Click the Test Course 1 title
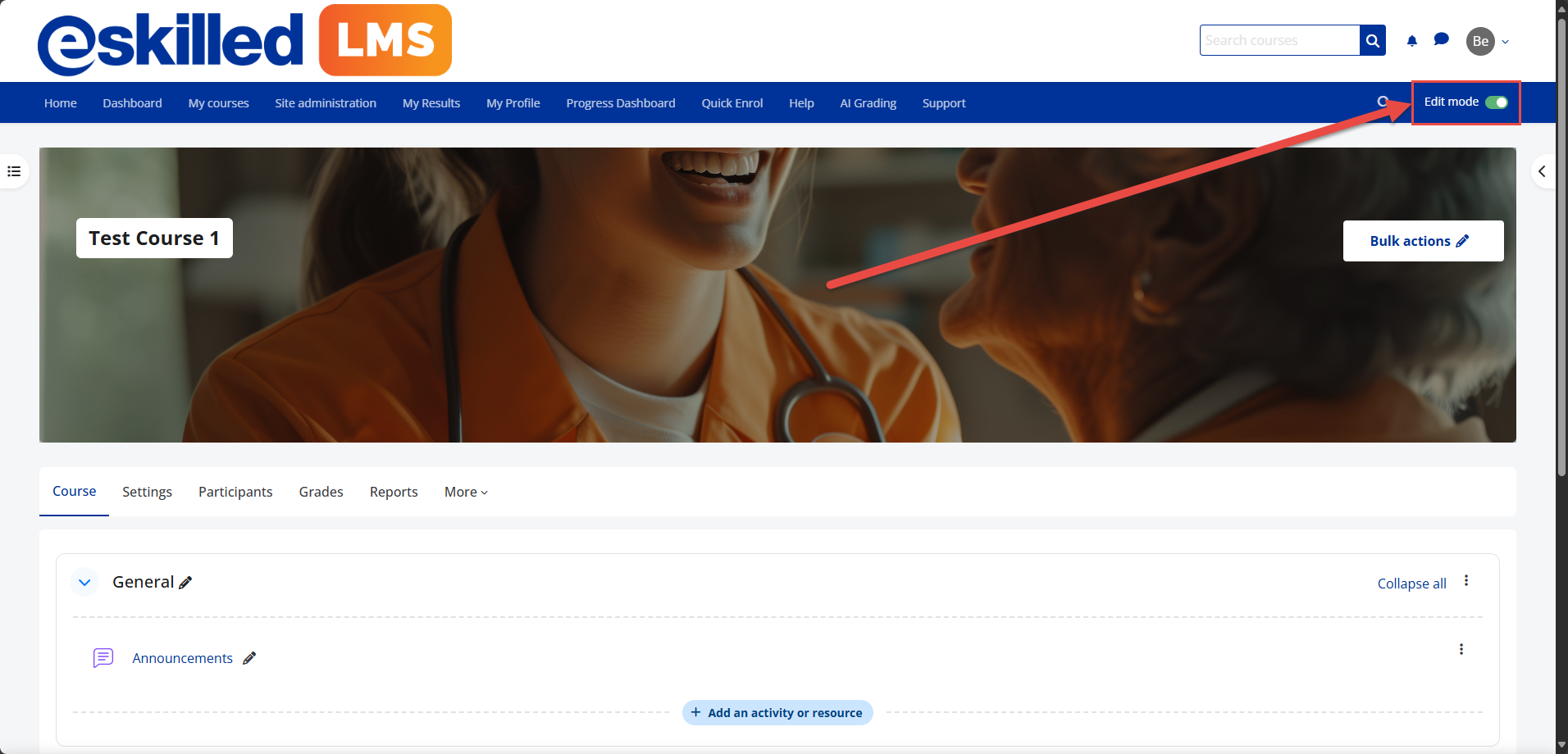 tap(154, 238)
